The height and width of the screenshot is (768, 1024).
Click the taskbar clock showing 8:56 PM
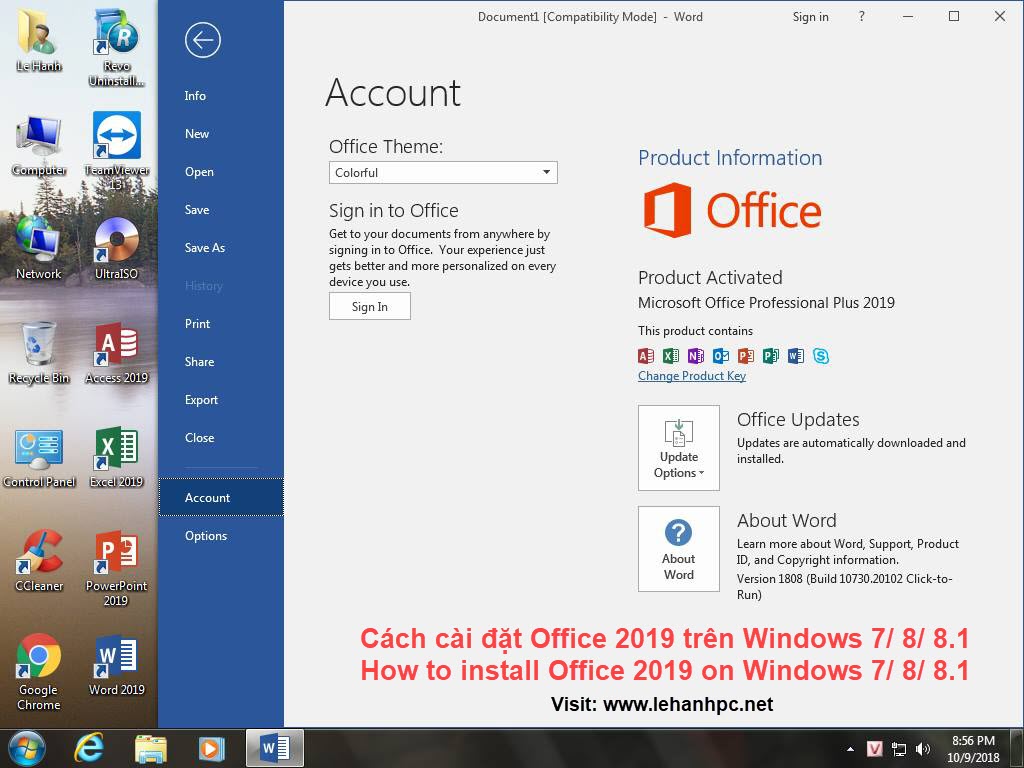click(x=973, y=749)
